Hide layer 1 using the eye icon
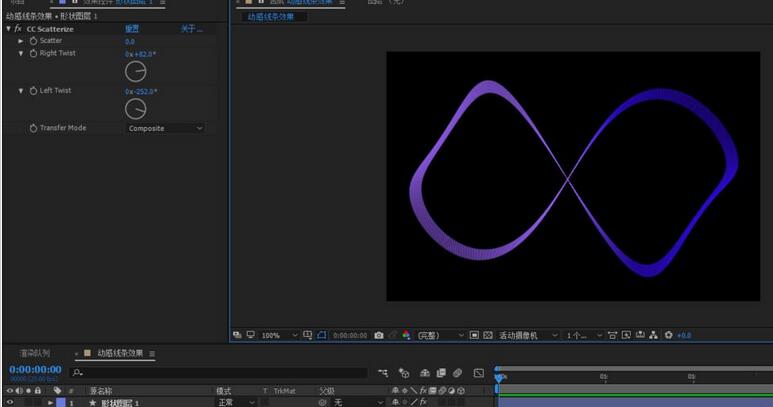This screenshot has width=773, height=407. click(10, 402)
